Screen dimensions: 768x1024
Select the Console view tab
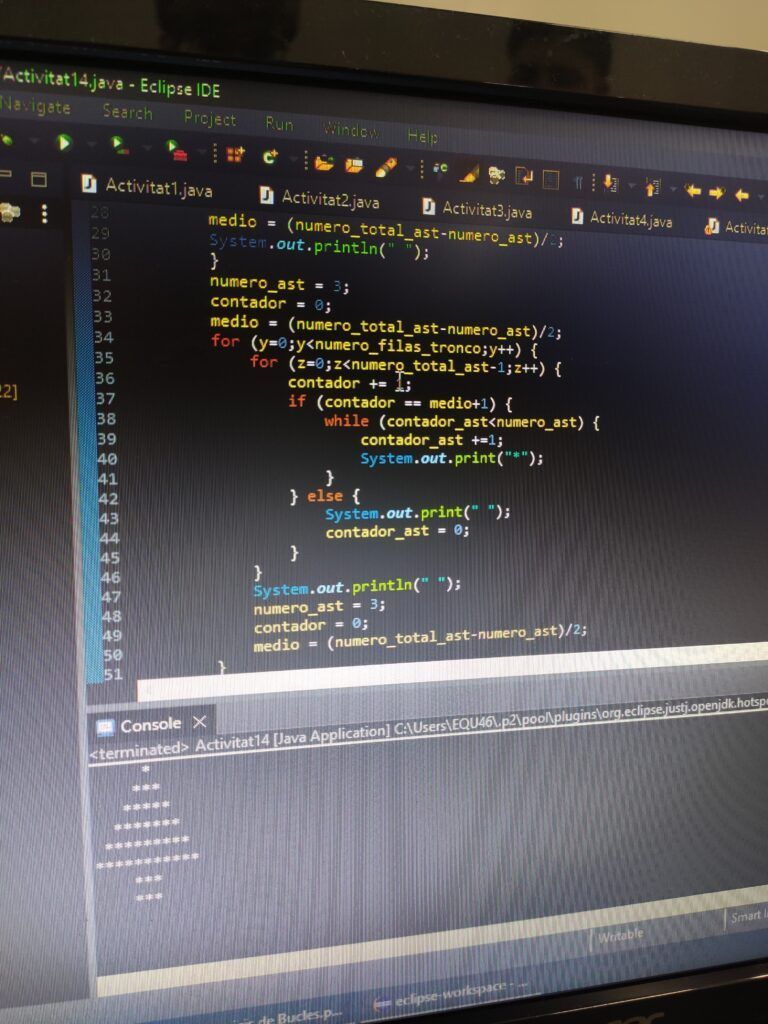tap(139, 726)
